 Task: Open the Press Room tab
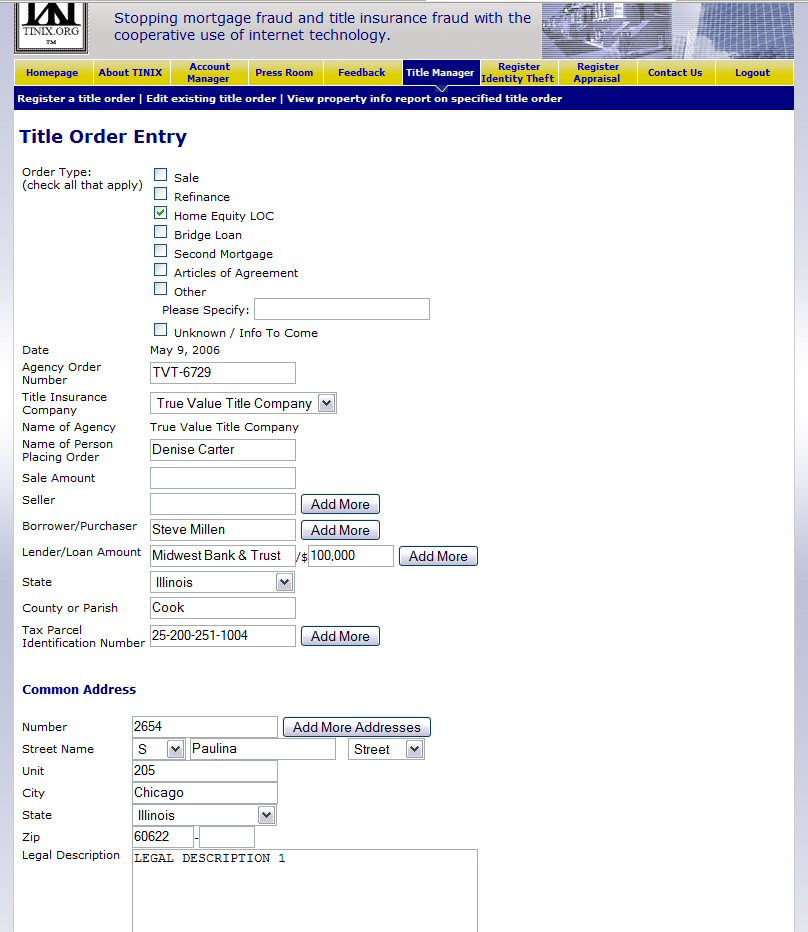tap(284, 73)
